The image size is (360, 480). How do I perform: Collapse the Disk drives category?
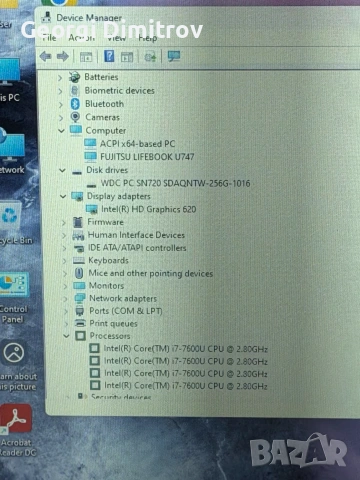point(62,170)
